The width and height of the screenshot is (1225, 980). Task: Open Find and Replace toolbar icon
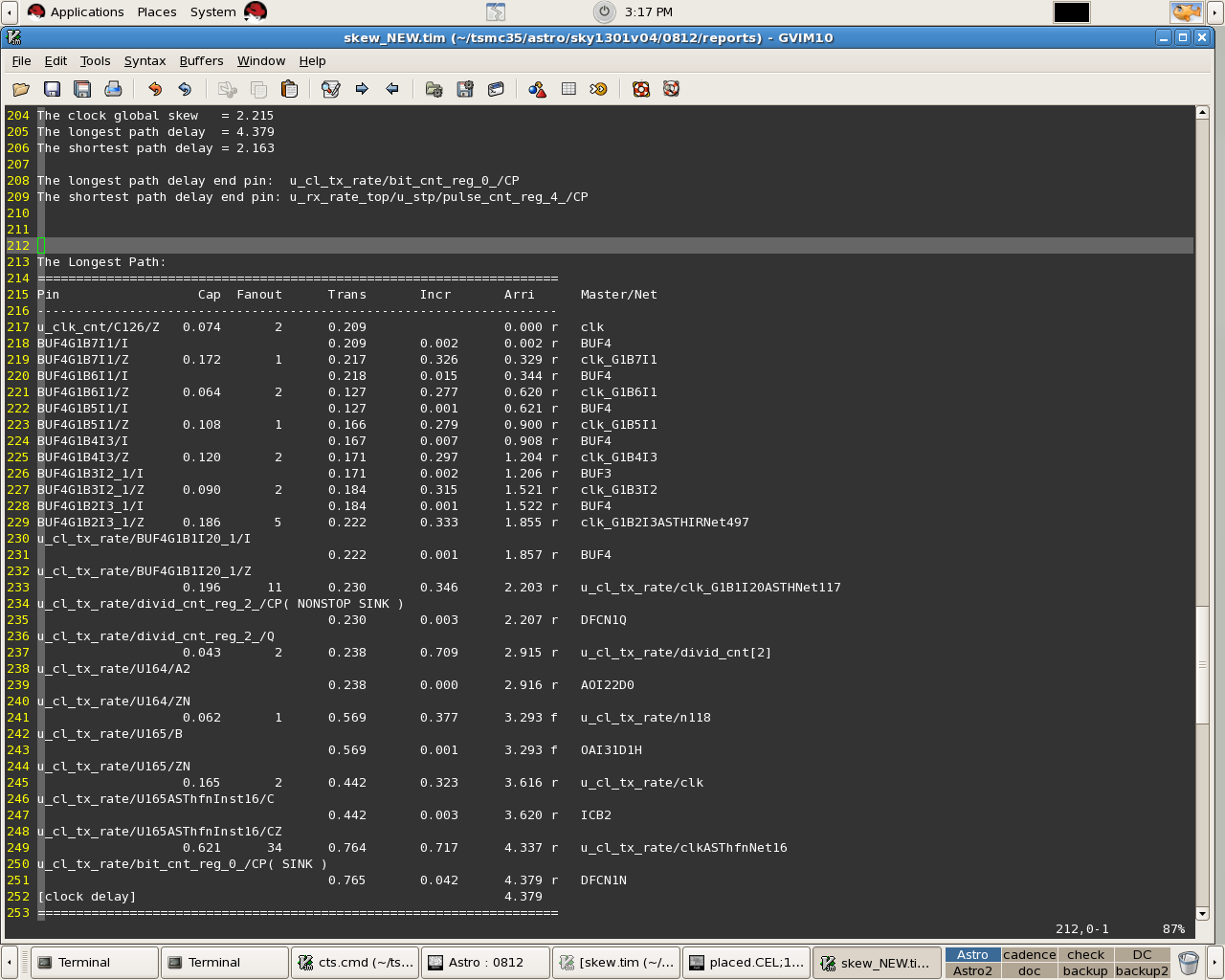(331, 89)
